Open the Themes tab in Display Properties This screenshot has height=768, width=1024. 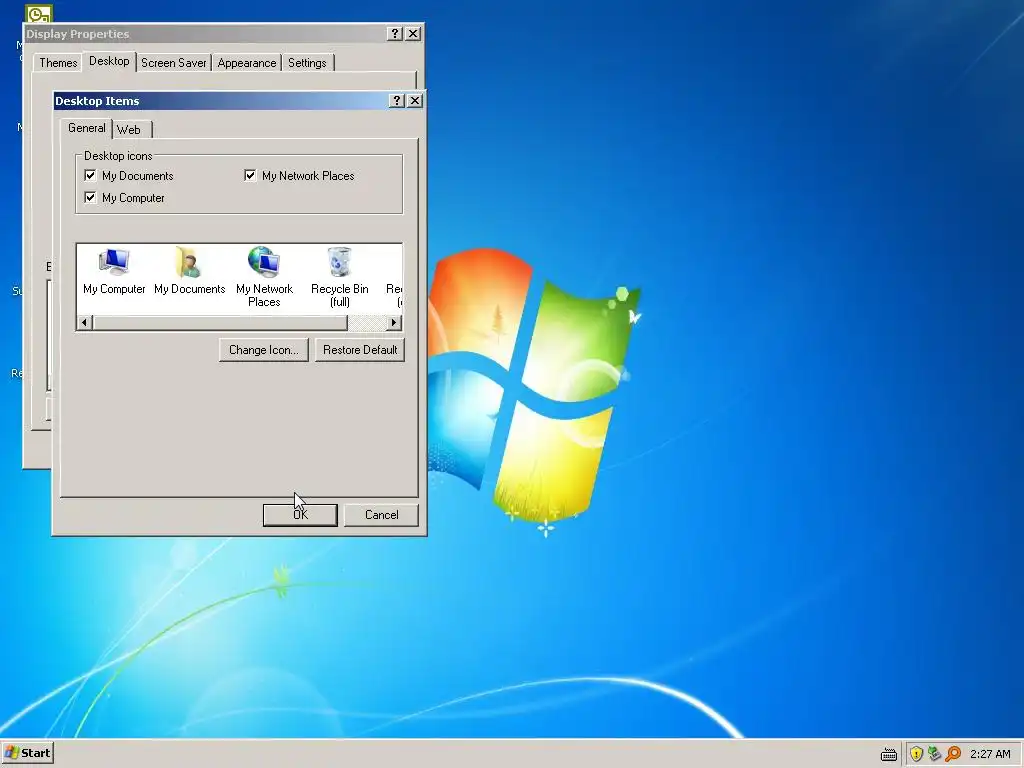(x=58, y=63)
